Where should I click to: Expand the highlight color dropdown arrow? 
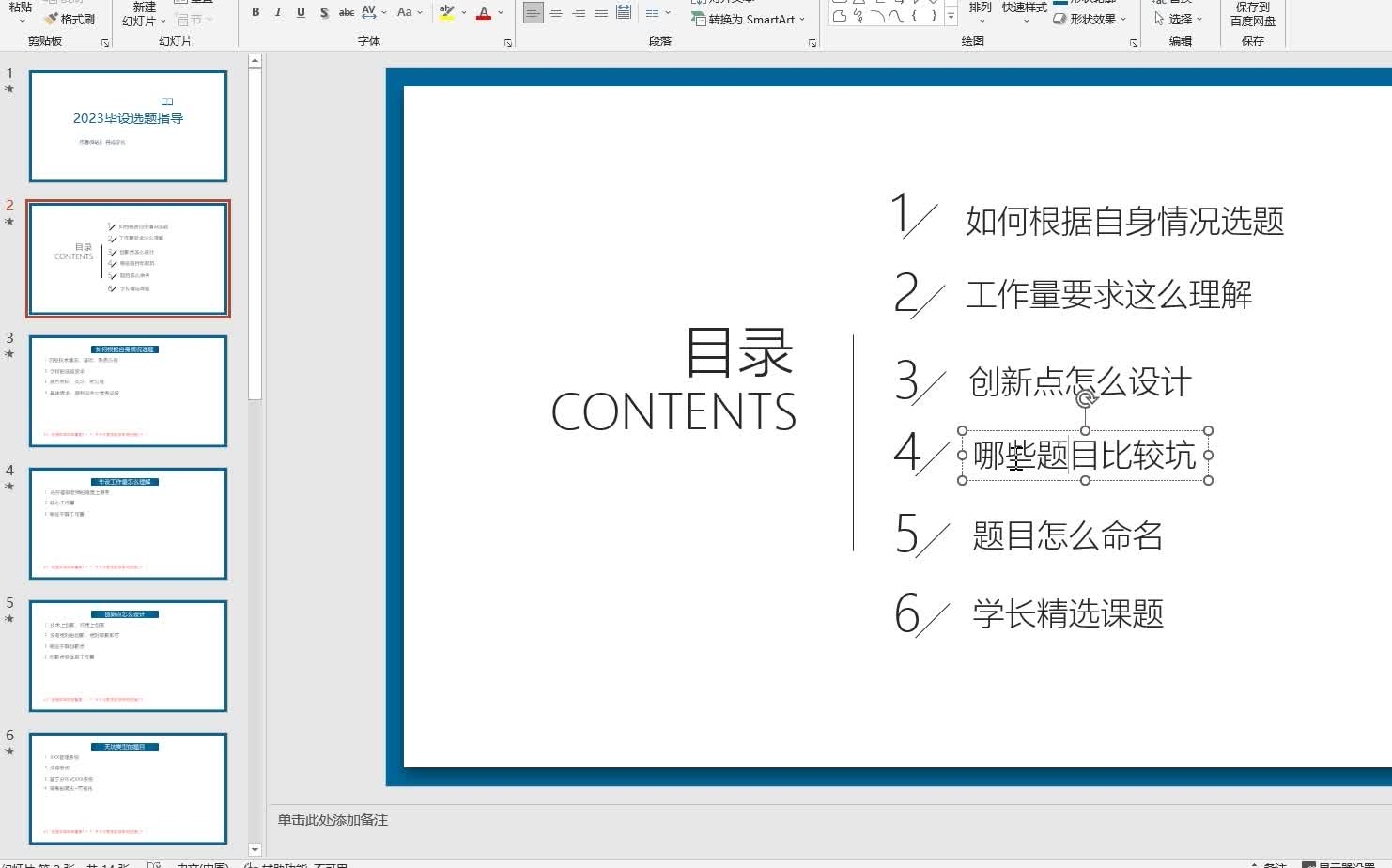(x=464, y=12)
